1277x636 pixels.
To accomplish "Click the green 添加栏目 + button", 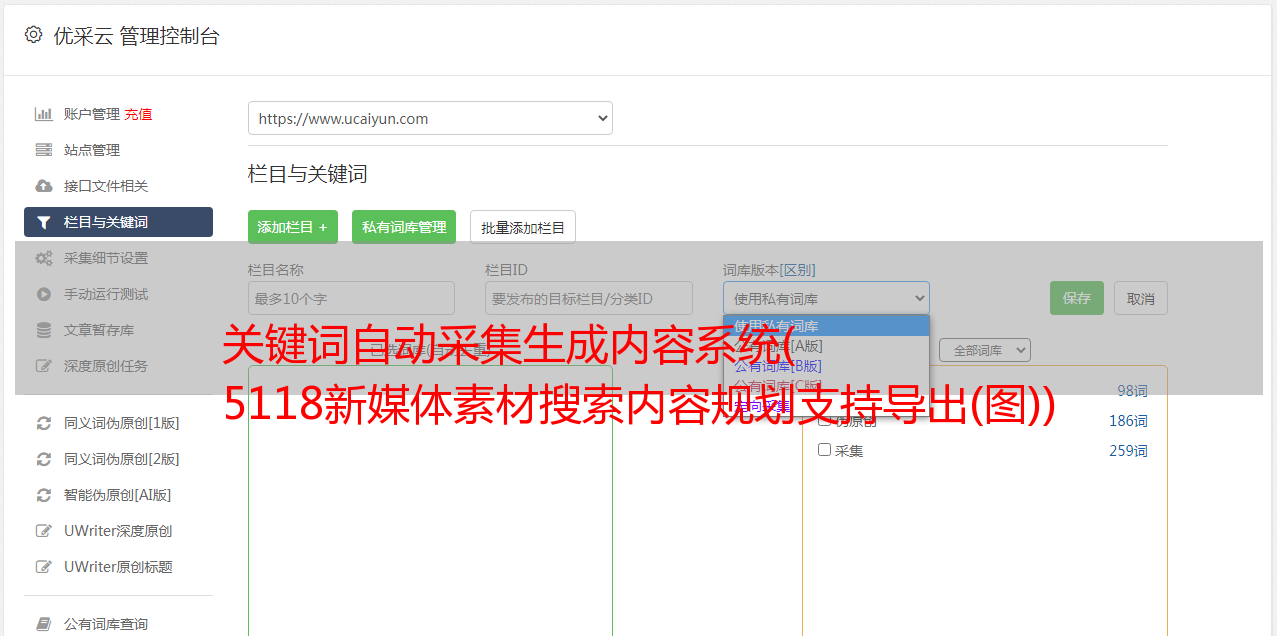I will pyautogui.click(x=293, y=227).
